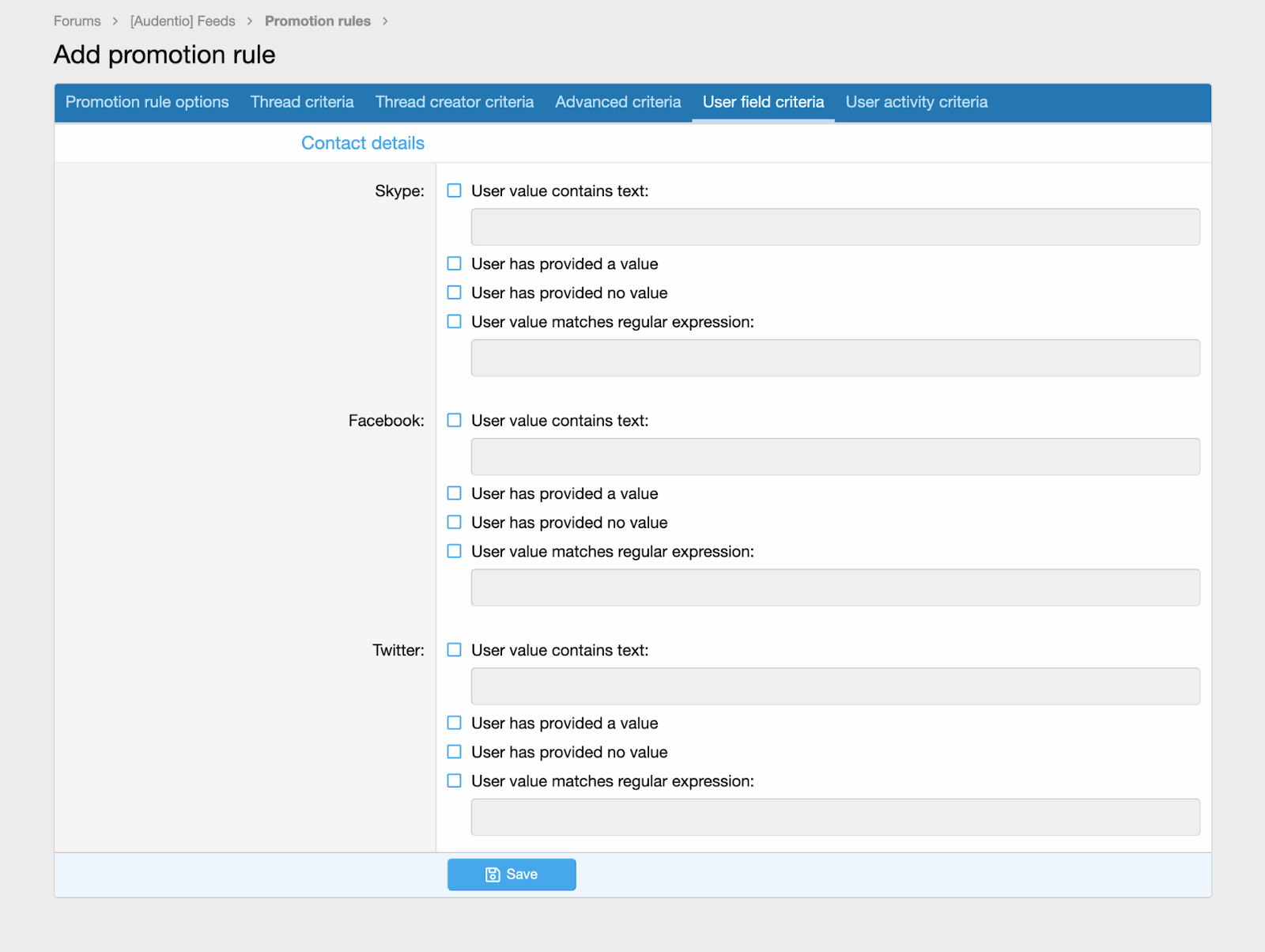Check Facebook 'User has provided a value'
This screenshot has height=952, width=1265.
[x=455, y=493]
